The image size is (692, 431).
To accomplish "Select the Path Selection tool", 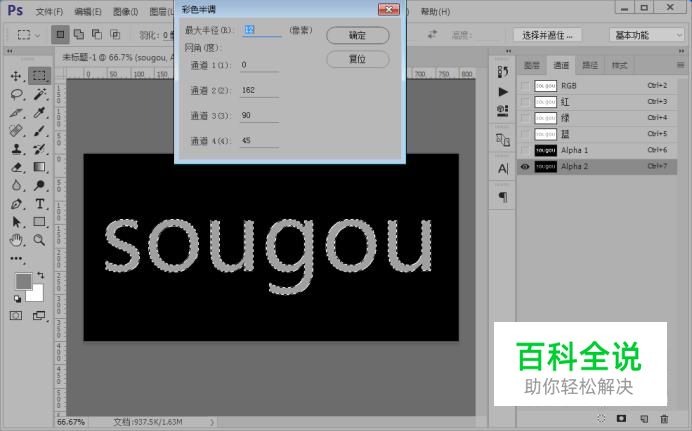I will [16, 222].
